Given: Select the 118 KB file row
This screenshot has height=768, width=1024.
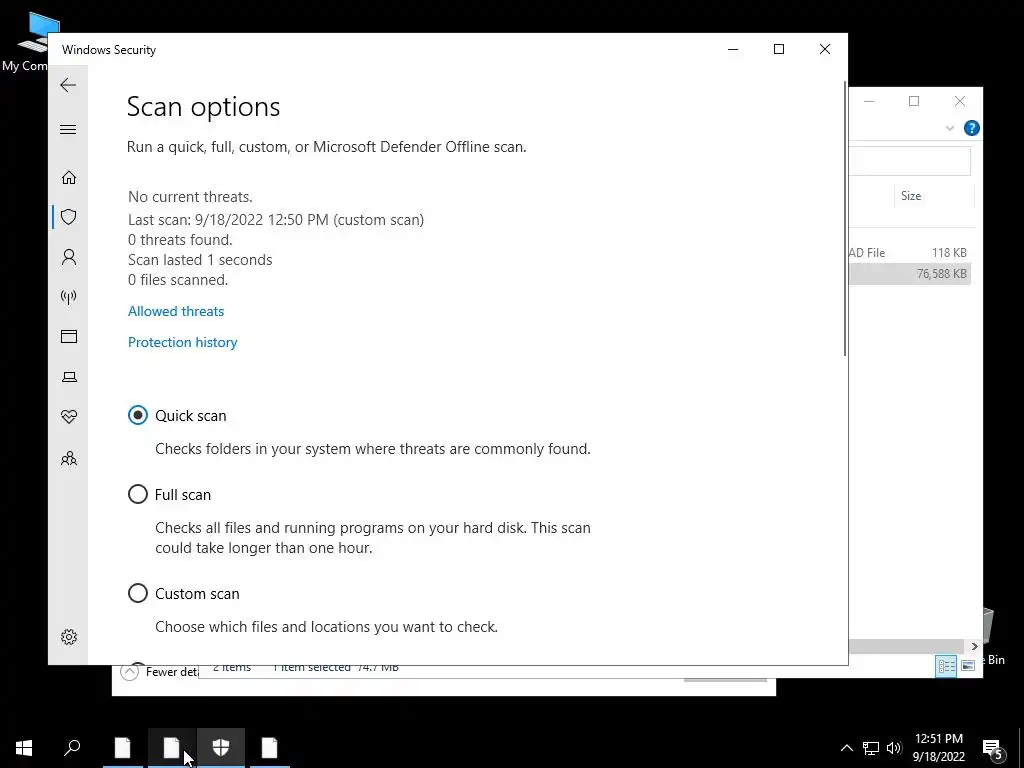Looking at the screenshot, I should pyautogui.click(x=910, y=253).
